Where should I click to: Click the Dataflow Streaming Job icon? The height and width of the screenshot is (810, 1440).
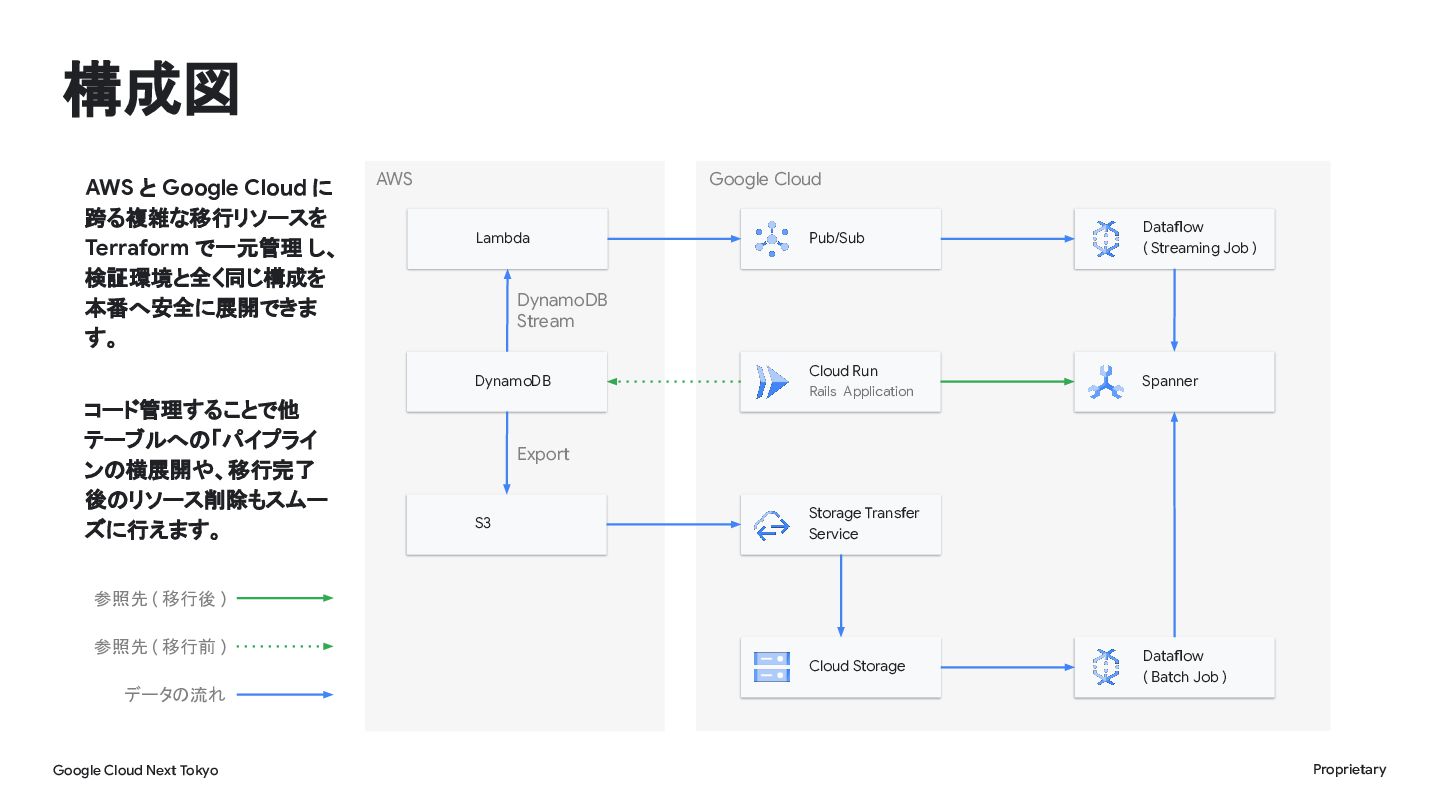1105,238
